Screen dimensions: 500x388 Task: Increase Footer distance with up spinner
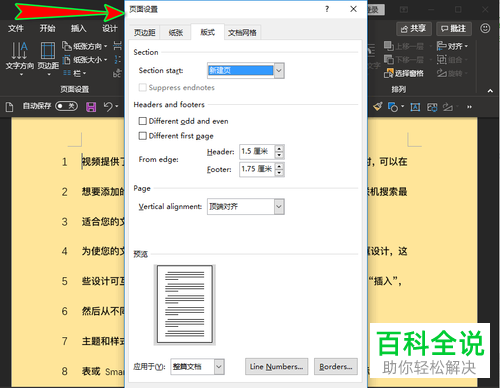(x=279, y=166)
